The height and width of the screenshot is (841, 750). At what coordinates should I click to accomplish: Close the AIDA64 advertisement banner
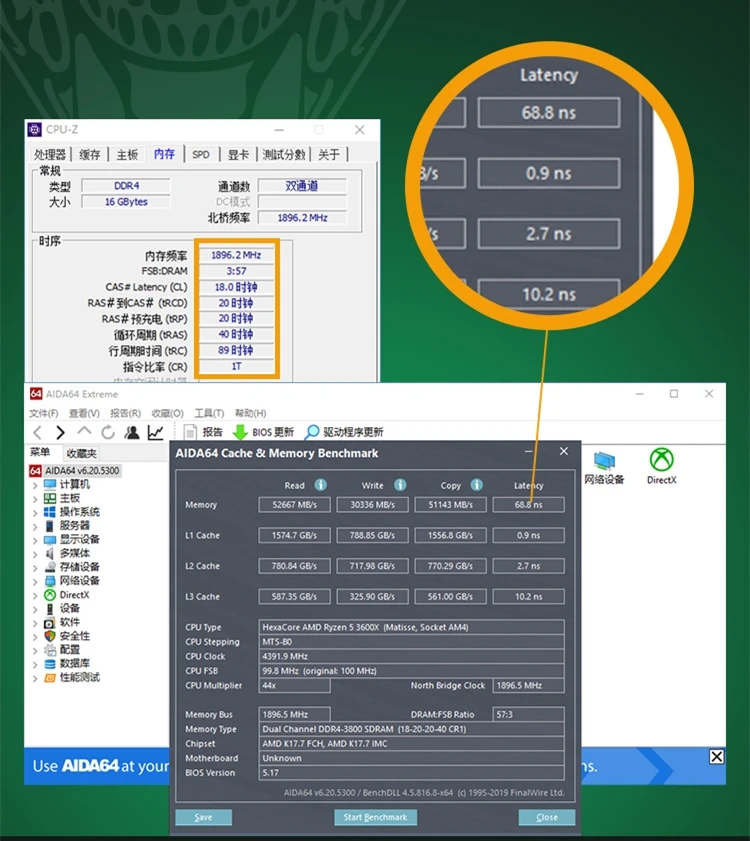pos(717,757)
